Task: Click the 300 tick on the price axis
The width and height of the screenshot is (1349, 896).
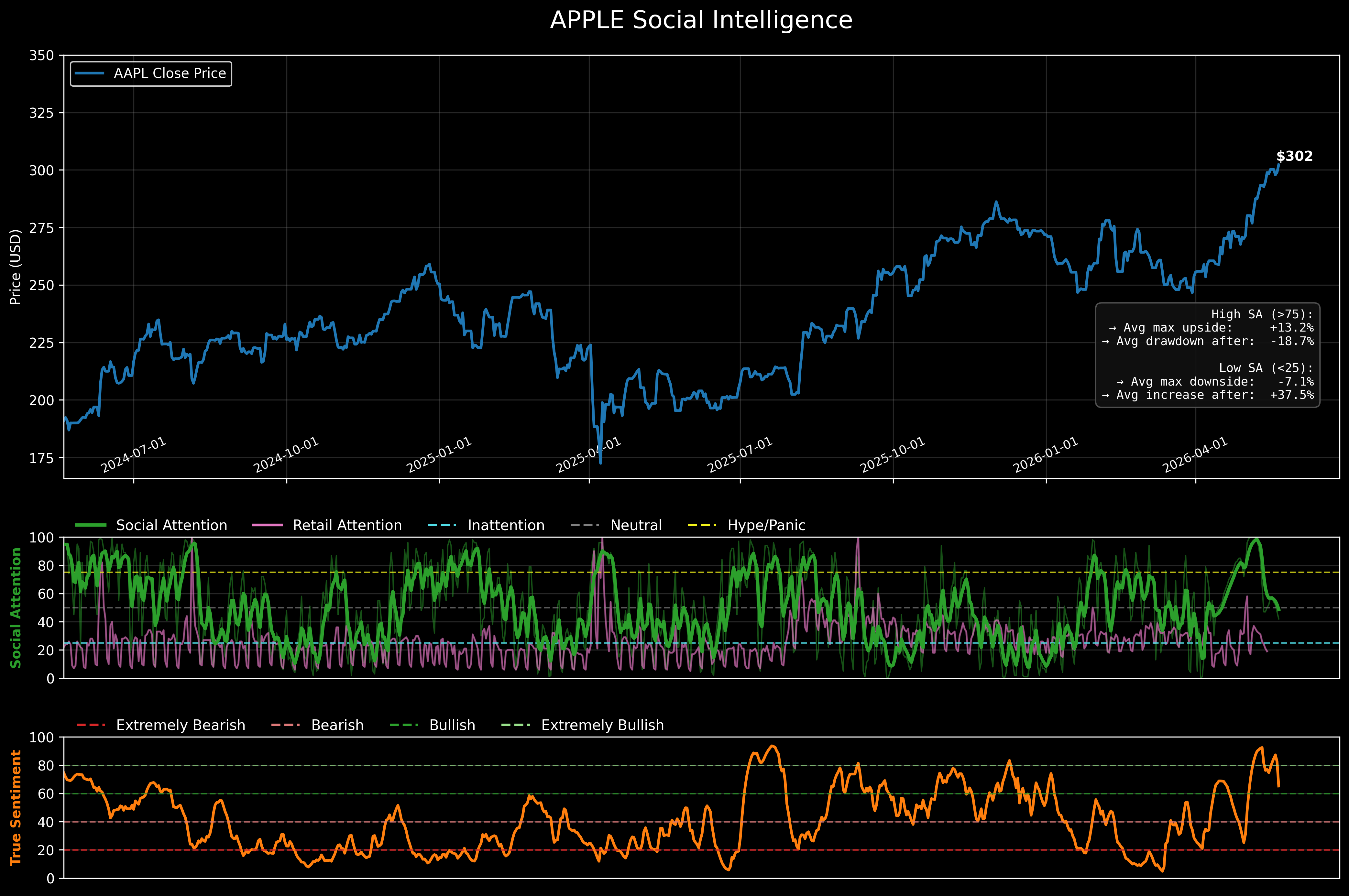Action: point(42,170)
